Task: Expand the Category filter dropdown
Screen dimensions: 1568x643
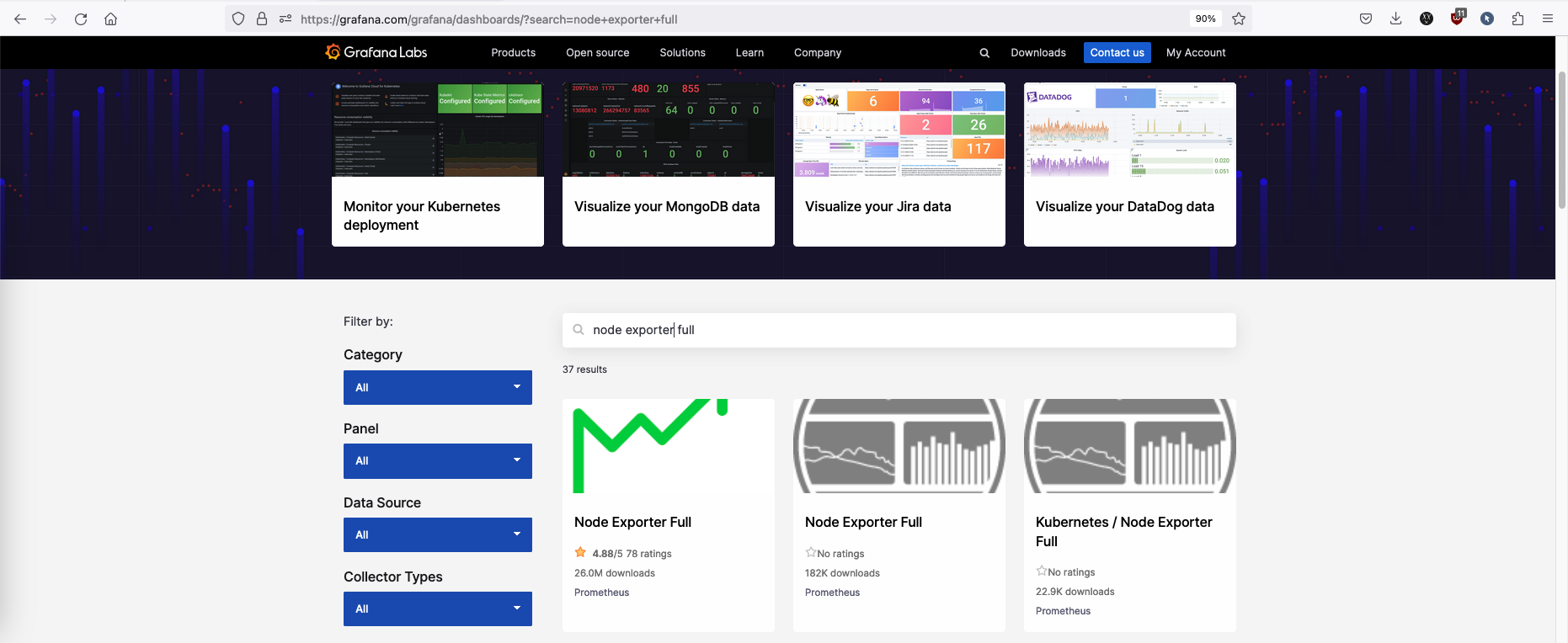Action: 437,387
